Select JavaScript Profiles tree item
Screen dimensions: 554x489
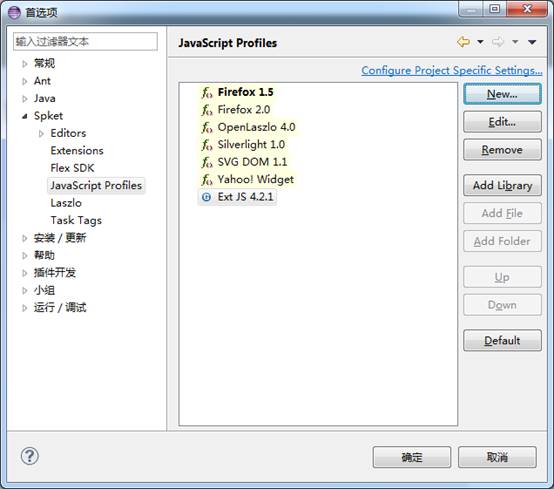point(96,185)
